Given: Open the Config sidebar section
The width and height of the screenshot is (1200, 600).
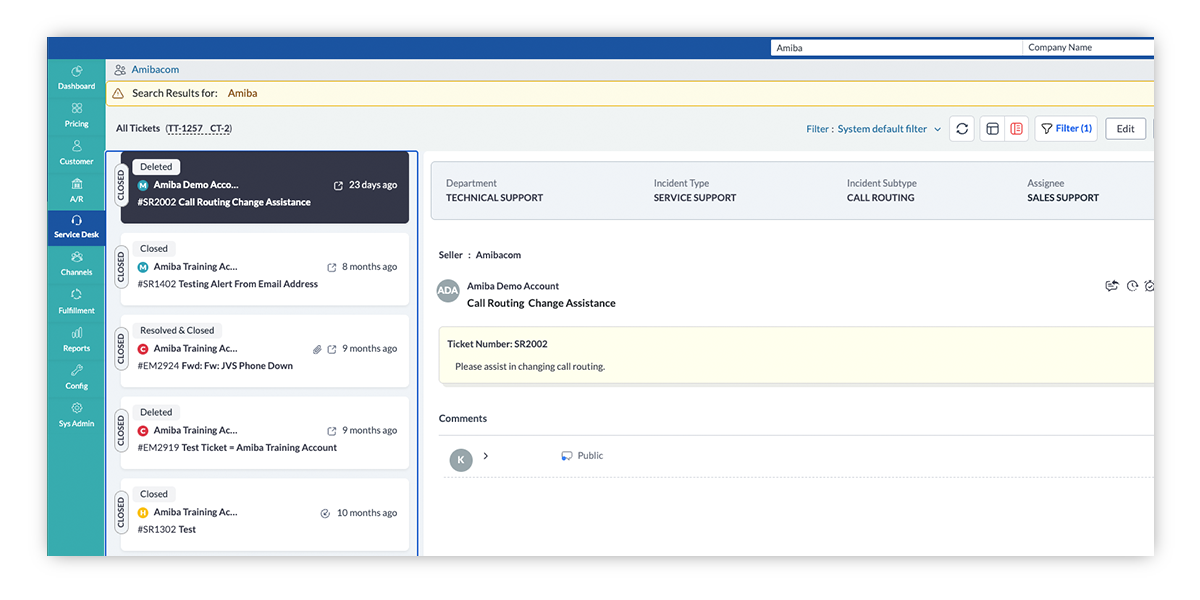Looking at the screenshot, I should click(x=76, y=377).
